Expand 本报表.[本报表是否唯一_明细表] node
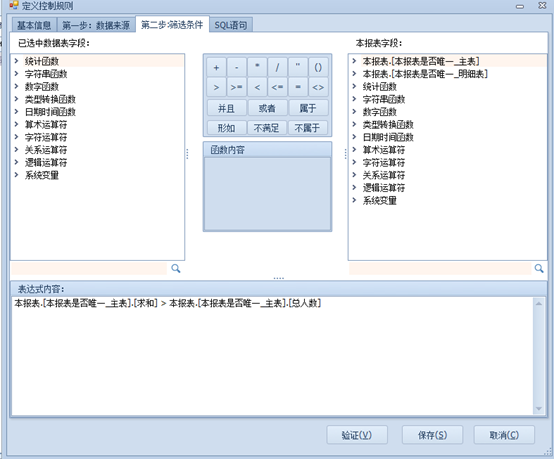This screenshot has height=459, width=554. click(x=354, y=74)
